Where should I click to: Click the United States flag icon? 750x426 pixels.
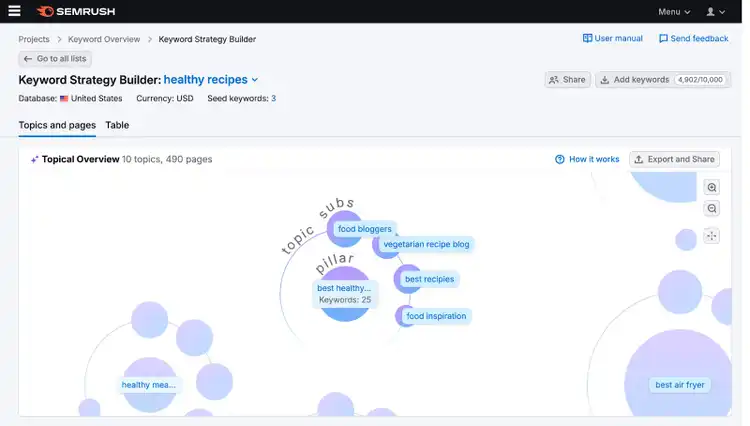tap(64, 98)
